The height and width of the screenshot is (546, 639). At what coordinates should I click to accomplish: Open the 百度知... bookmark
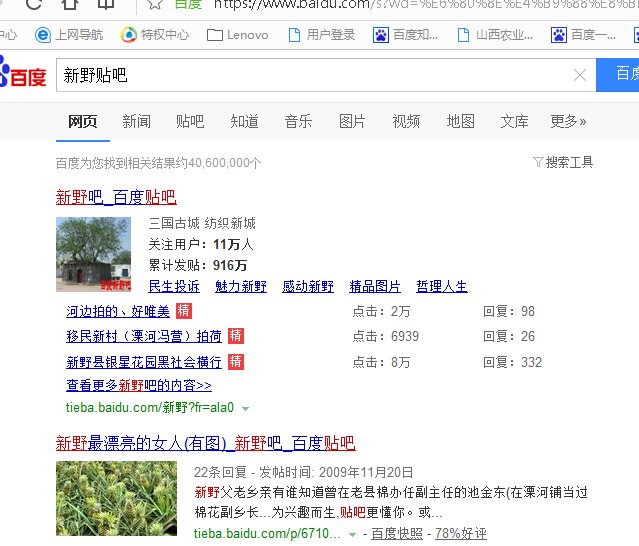tap(405, 35)
